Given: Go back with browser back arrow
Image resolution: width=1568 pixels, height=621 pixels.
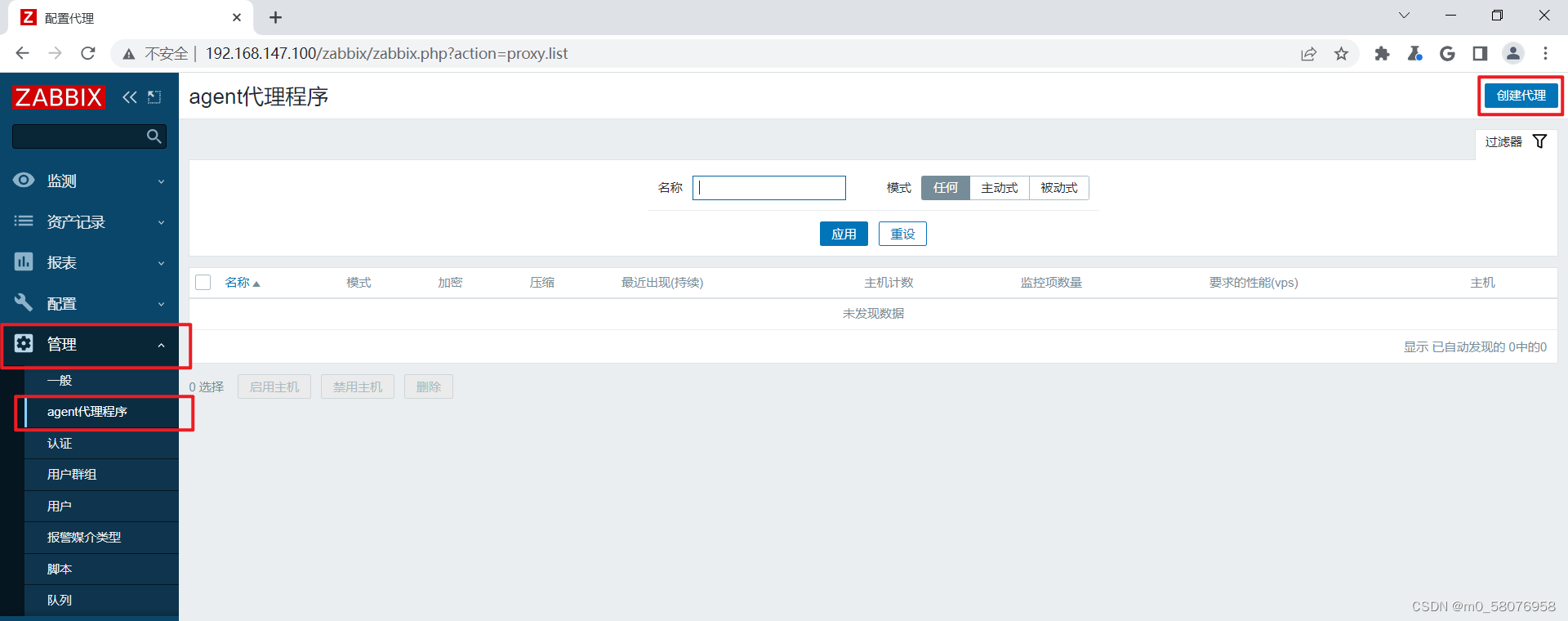Looking at the screenshot, I should click(22, 53).
